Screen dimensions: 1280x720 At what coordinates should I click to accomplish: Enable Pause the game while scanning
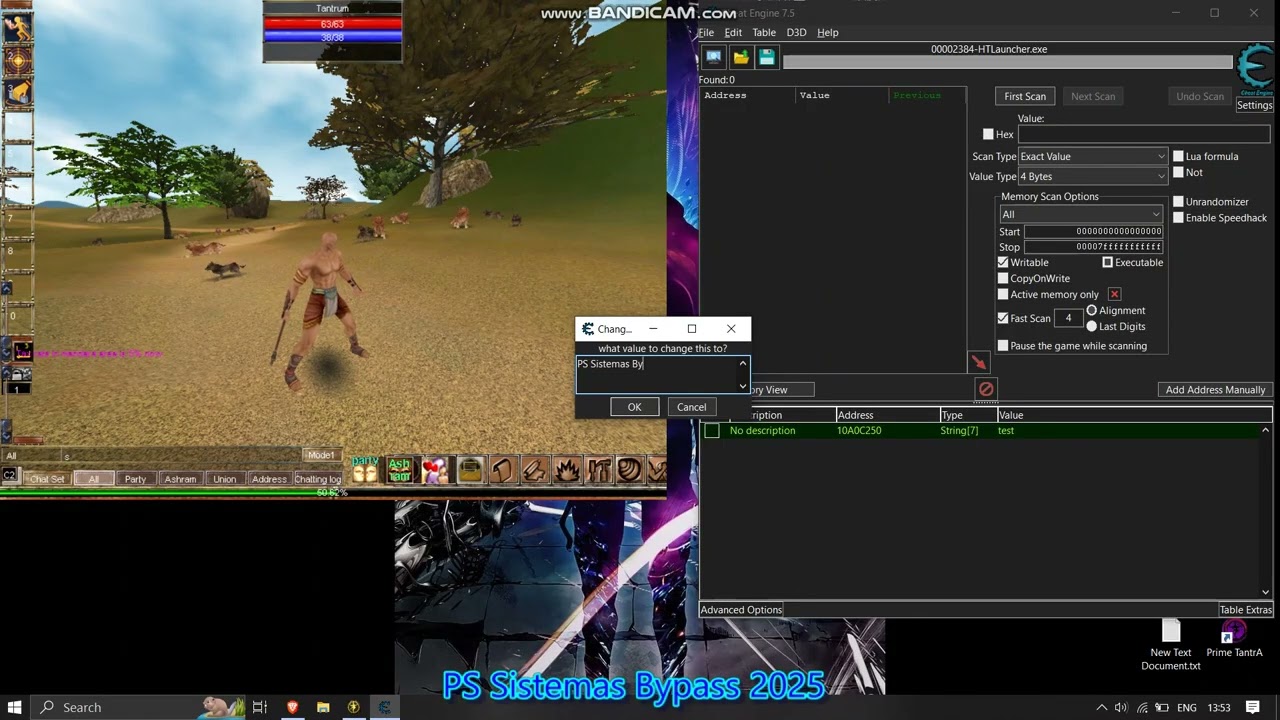[1003, 345]
